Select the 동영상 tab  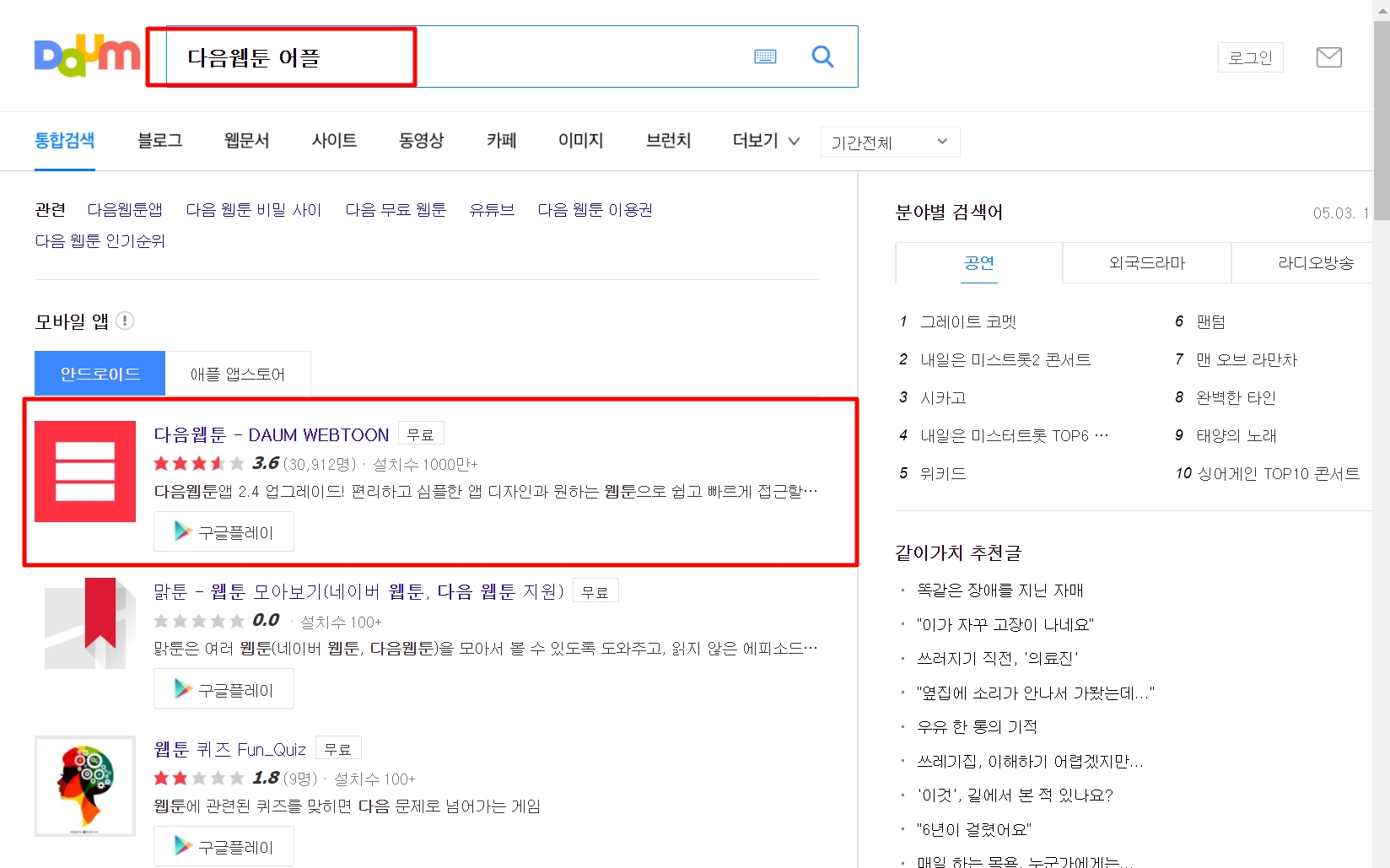(x=422, y=140)
